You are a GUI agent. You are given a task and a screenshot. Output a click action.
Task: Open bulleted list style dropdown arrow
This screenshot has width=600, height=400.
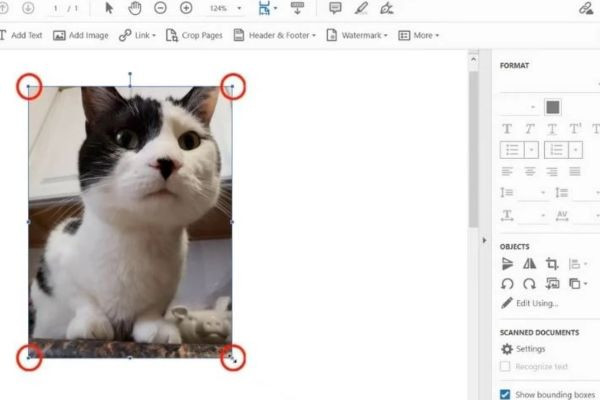coord(531,150)
